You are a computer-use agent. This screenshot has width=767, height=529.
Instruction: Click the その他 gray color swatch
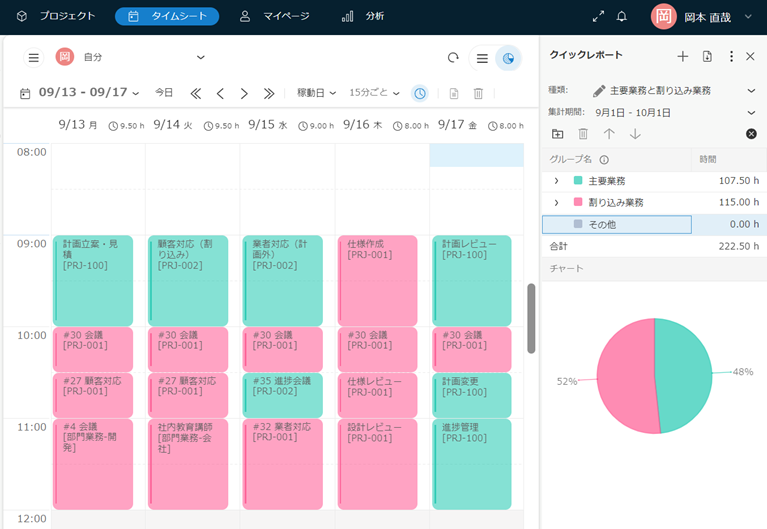(x=578, y=224)
